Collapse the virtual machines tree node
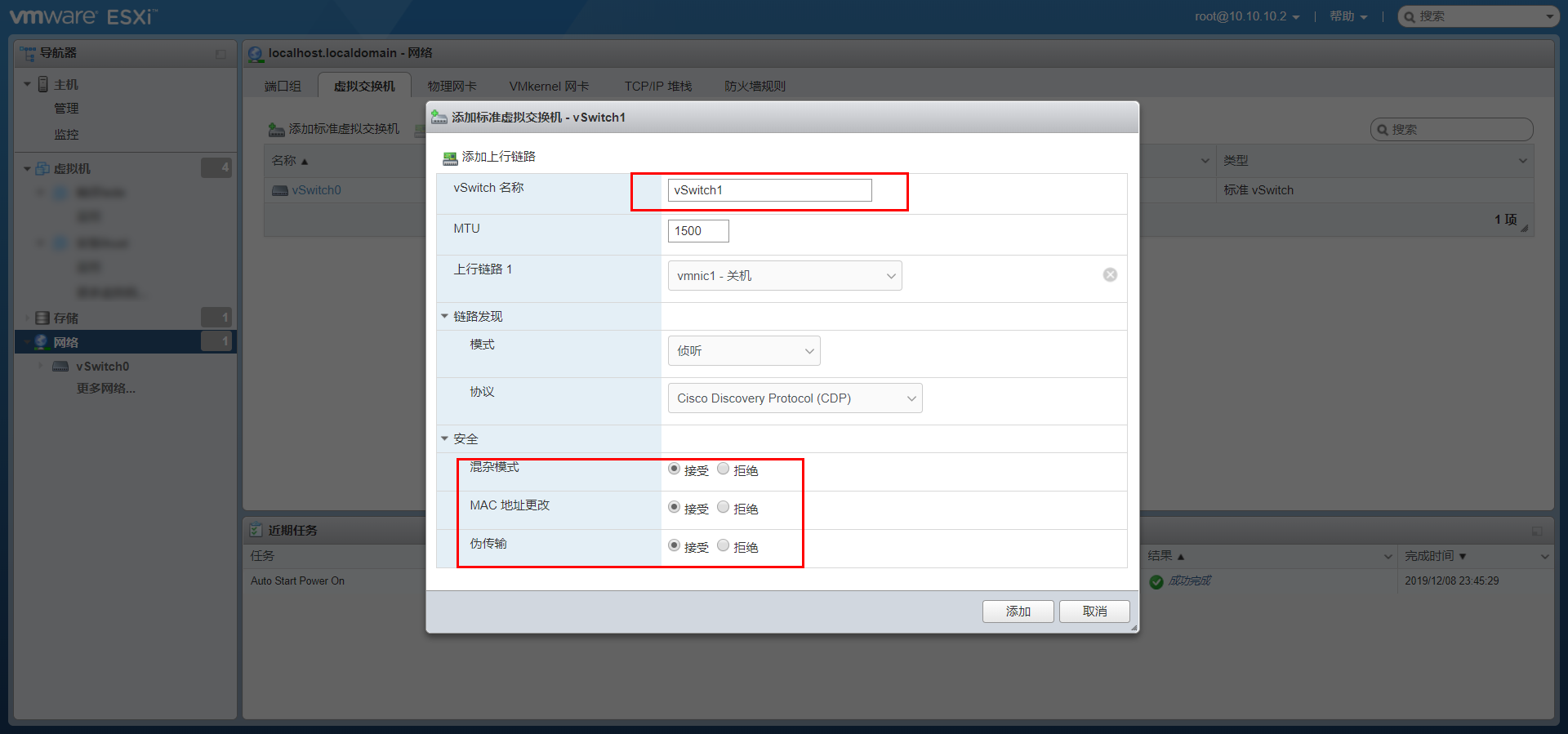 [x=27, y=169]
